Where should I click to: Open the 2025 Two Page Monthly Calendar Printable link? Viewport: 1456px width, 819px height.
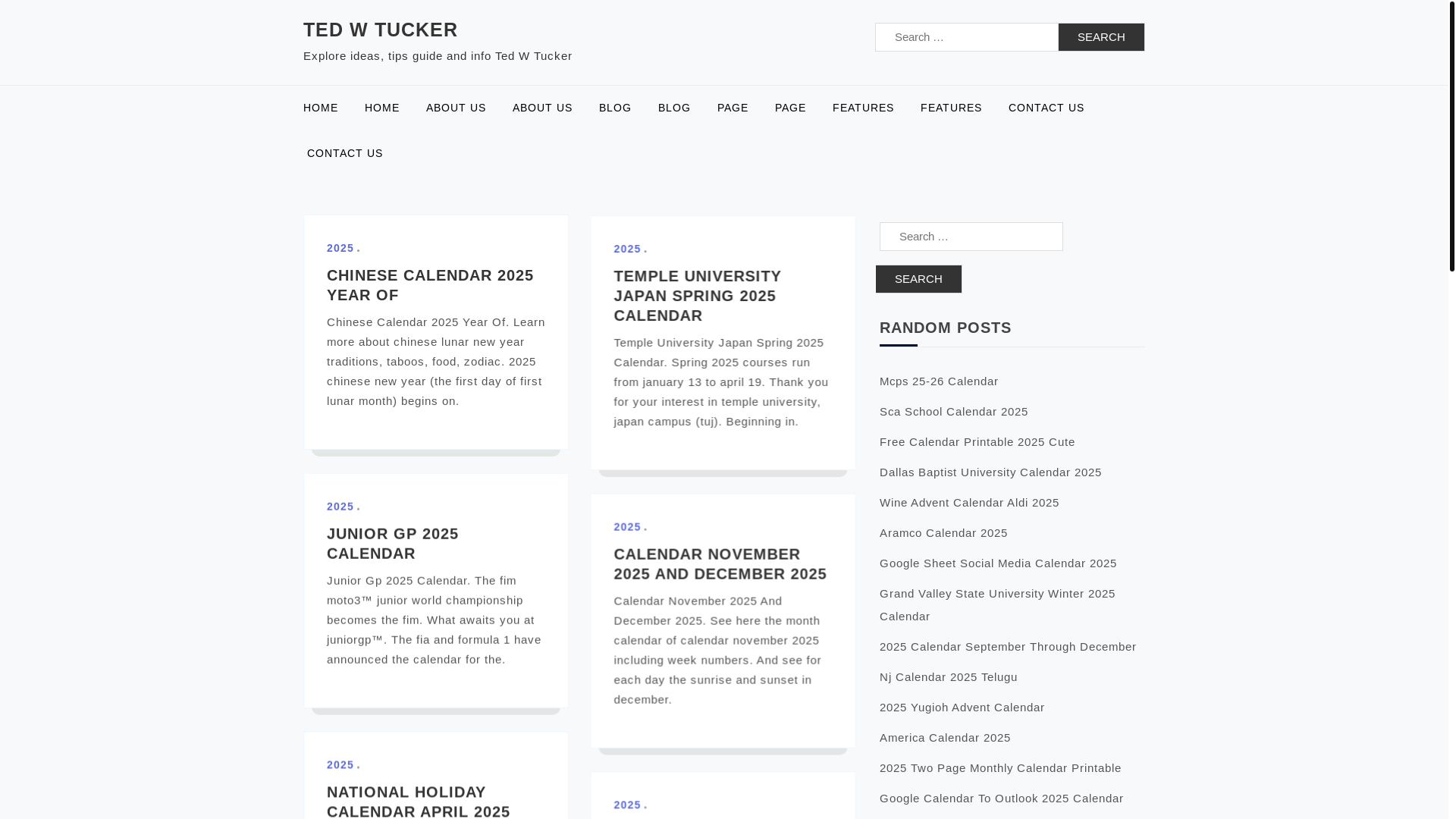pos(1000,768)
